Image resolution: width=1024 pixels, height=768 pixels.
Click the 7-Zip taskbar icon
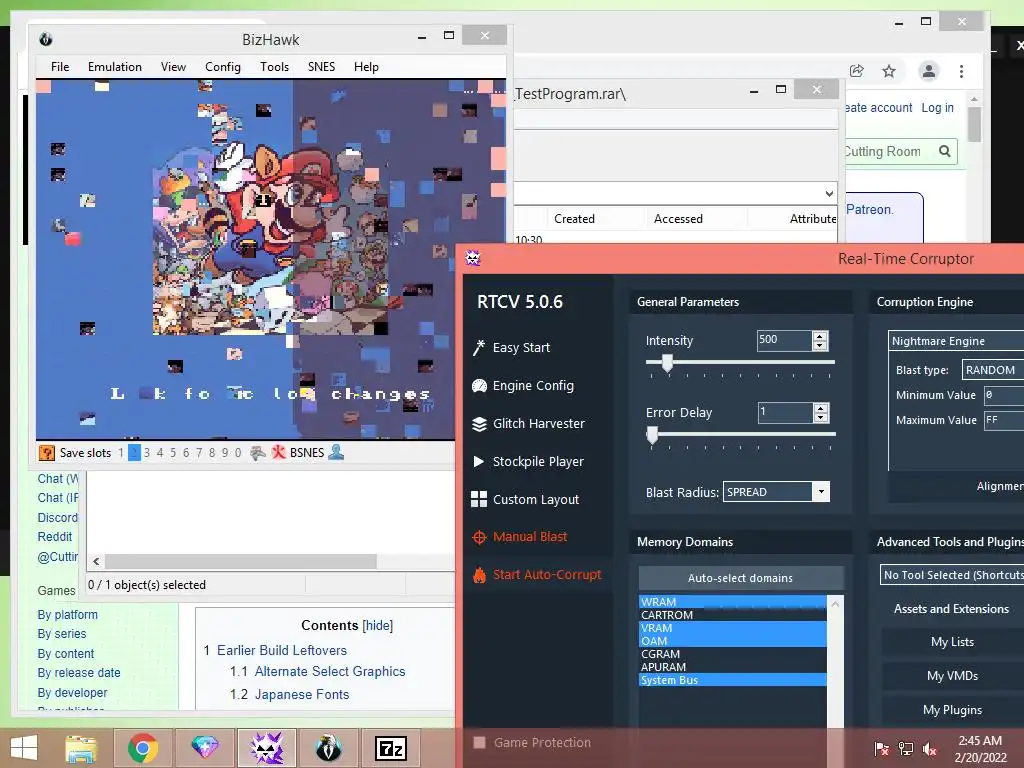(391, 748)
